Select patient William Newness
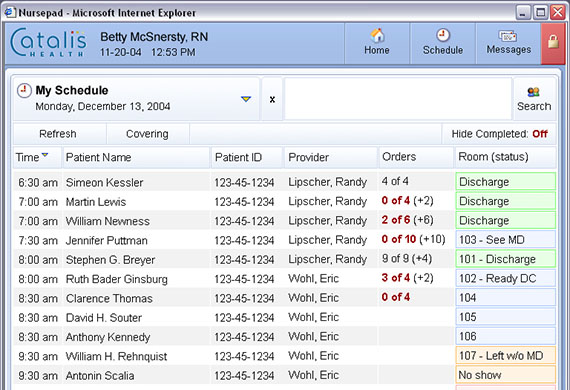 pyautogui.click(x=108, y=221)
